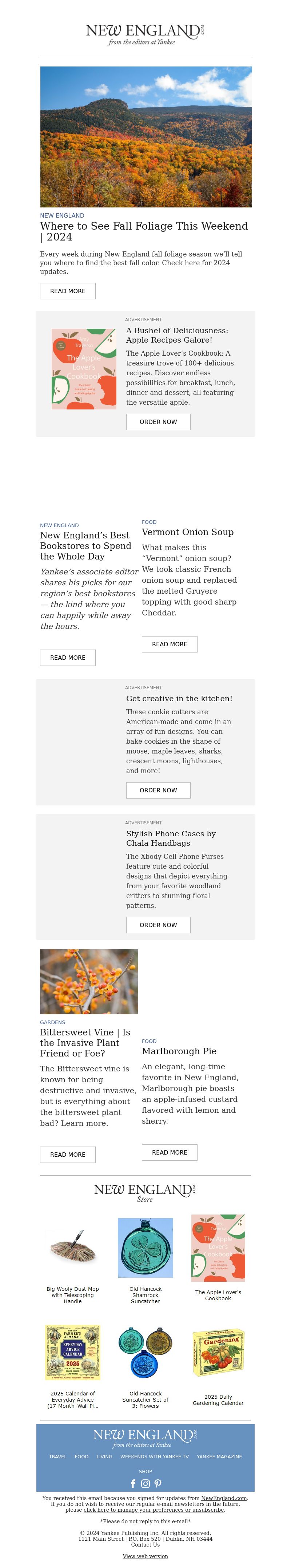Open the Travel footer menu item

(x=58, y=1456)
